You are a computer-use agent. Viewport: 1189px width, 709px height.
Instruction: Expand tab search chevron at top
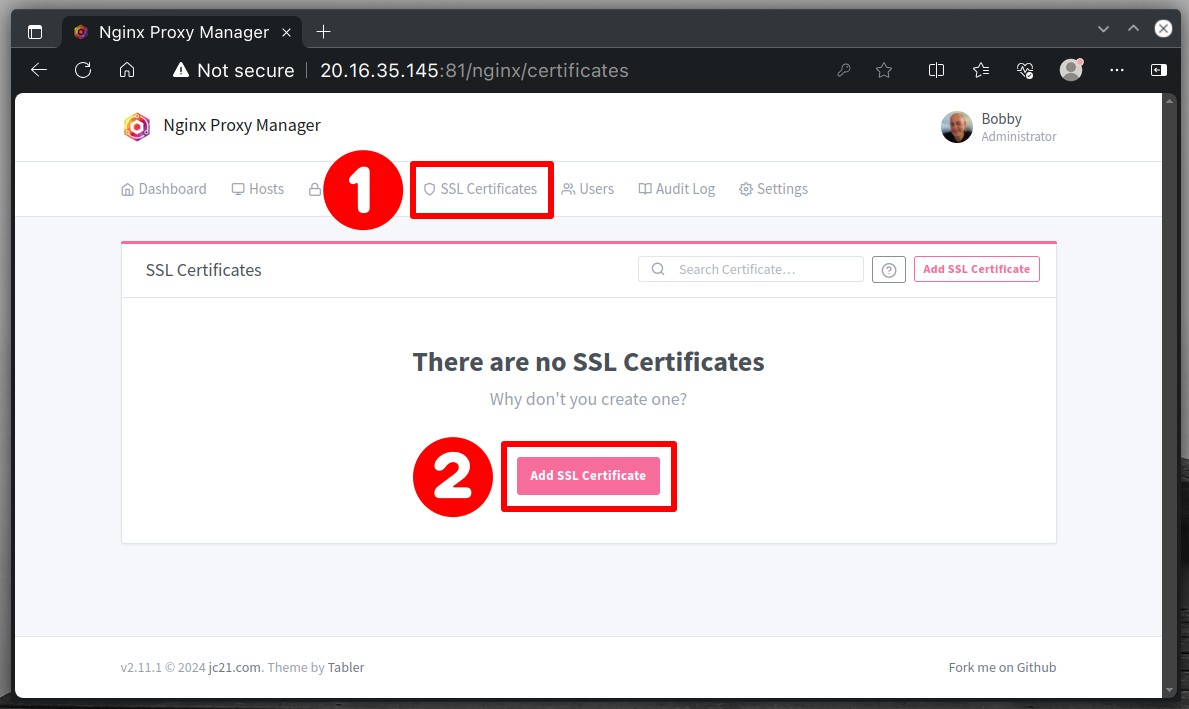coord(1103,29)
